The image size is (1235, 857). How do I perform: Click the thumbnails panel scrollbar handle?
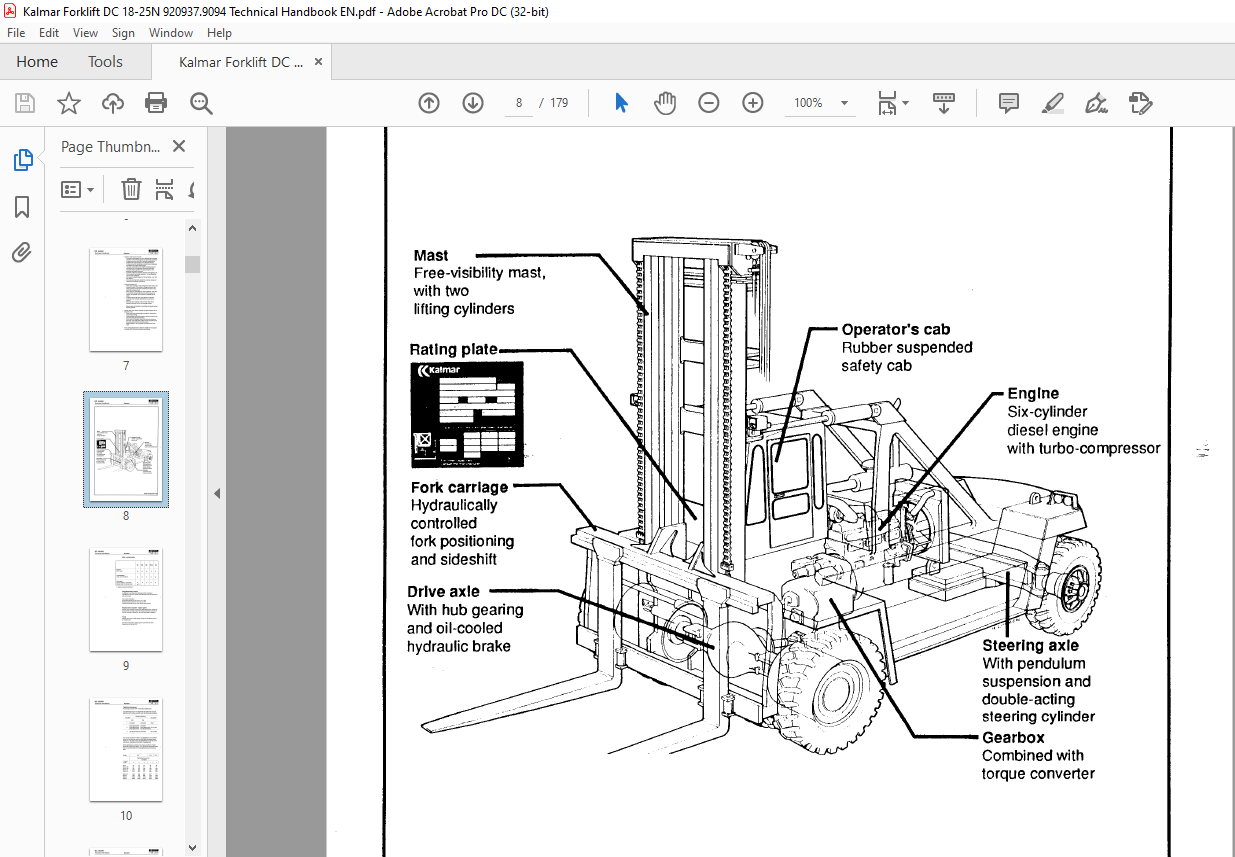pos(192,264)
